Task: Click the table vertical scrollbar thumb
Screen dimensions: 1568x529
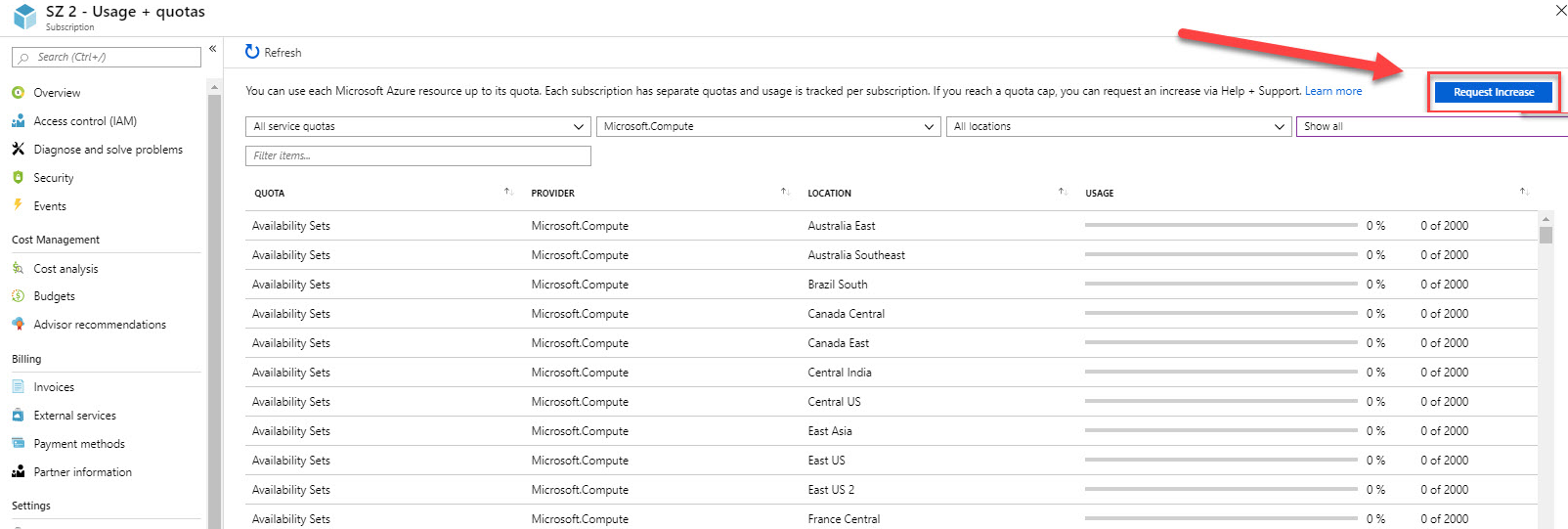Action: click(x=1546, y=235)
